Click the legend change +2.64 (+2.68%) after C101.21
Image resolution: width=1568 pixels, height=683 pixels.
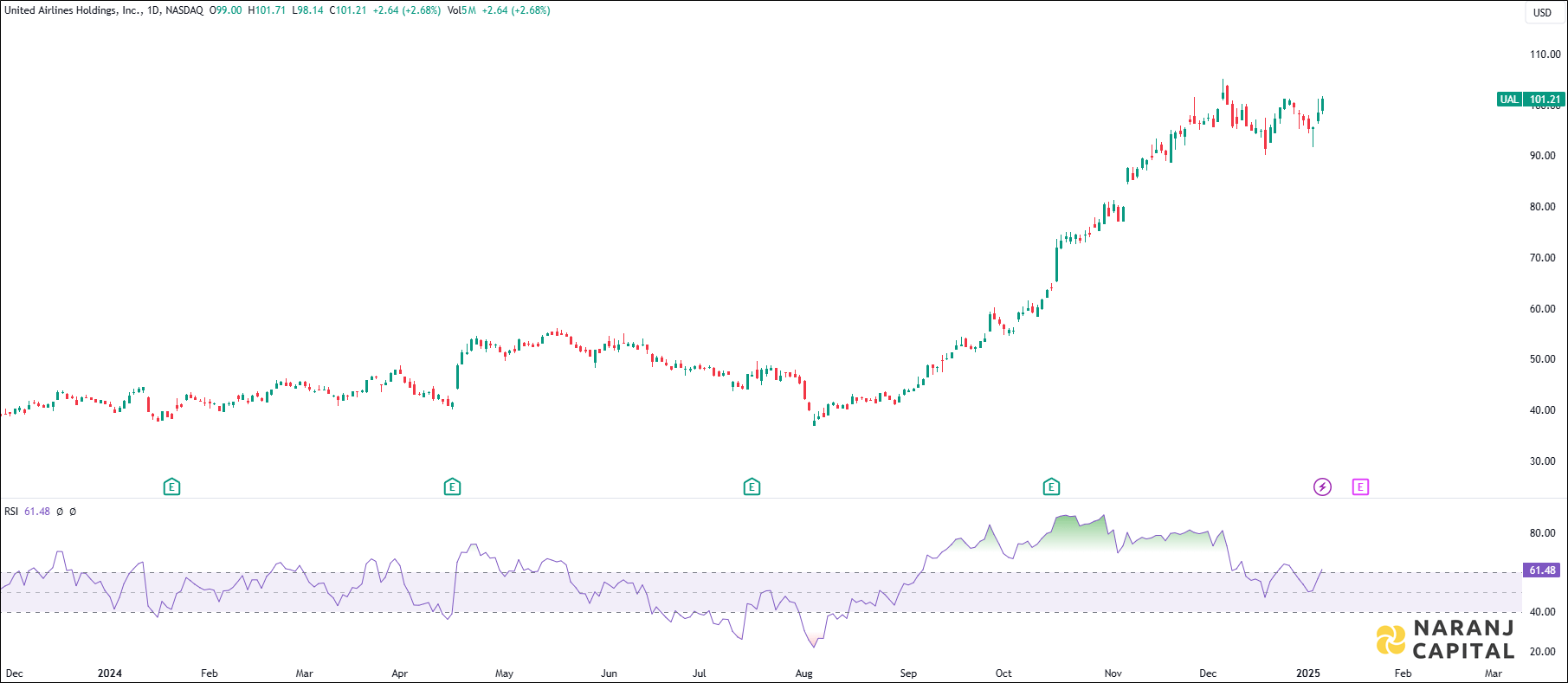click(x=407, y=10)
